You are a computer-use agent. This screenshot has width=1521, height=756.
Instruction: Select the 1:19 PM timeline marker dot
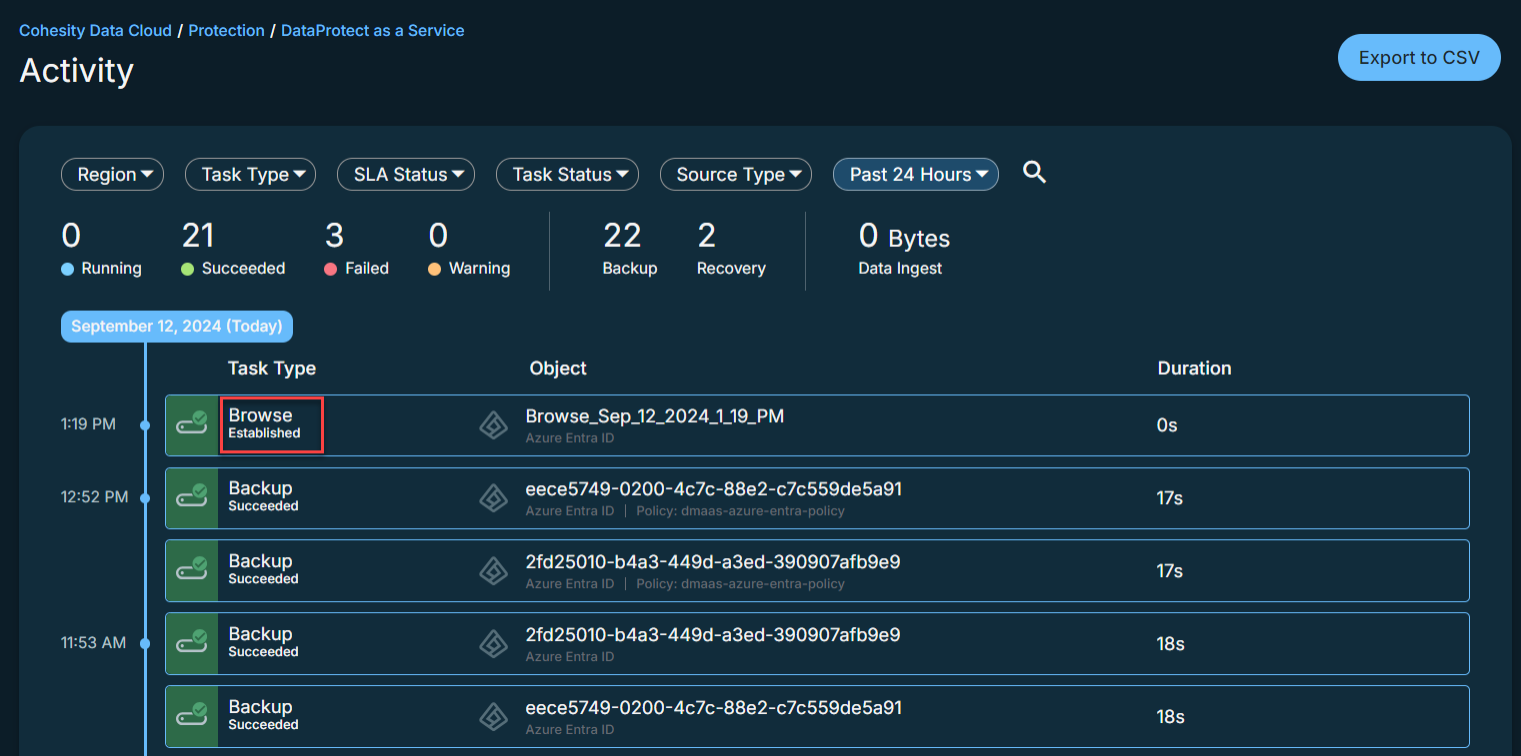point(145,425)
